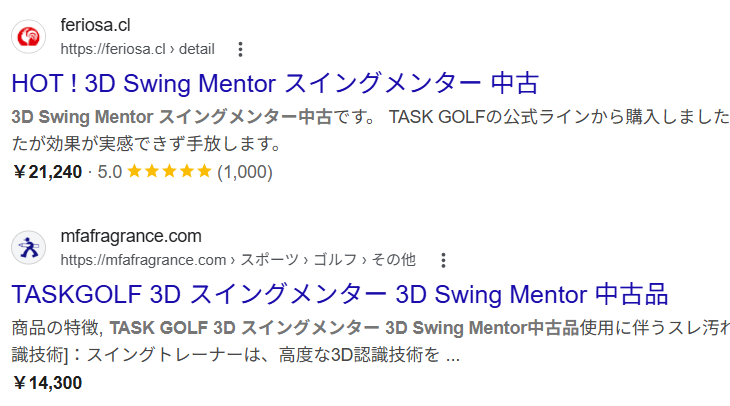This screenshot has width=730, height=406.
Task: Click the feriosa.cl result description snippet
Action: (x=370, y=130)
